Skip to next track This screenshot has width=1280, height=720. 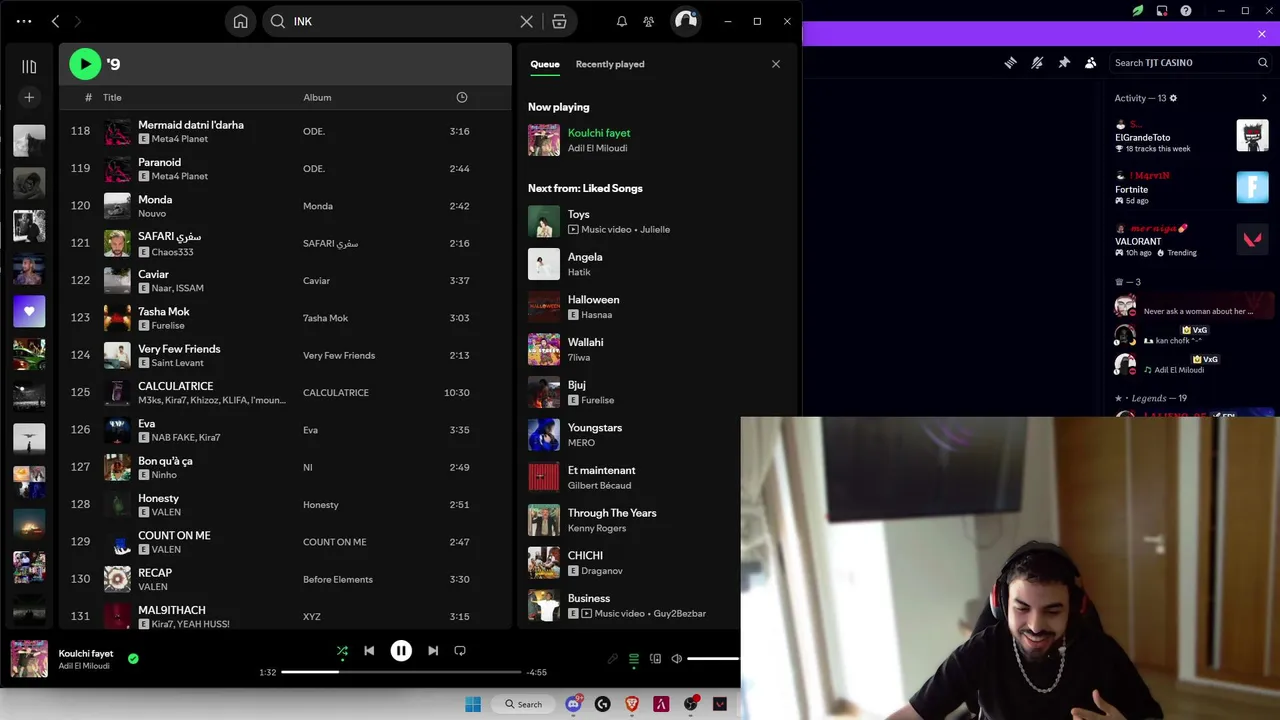433,650
